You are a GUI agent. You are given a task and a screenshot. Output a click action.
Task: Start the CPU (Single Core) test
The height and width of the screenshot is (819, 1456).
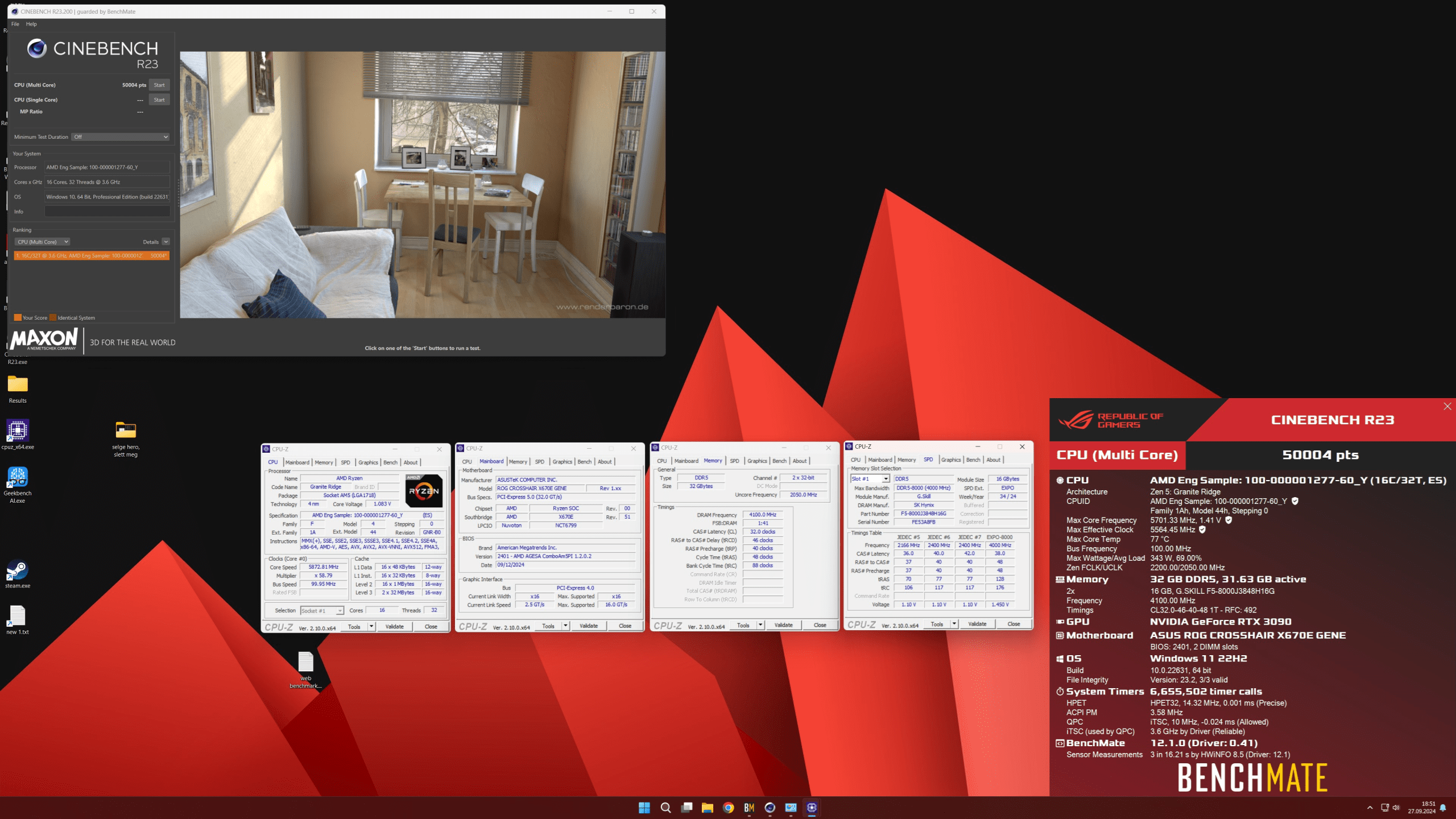pyautogui.click(x=159, y=100)
